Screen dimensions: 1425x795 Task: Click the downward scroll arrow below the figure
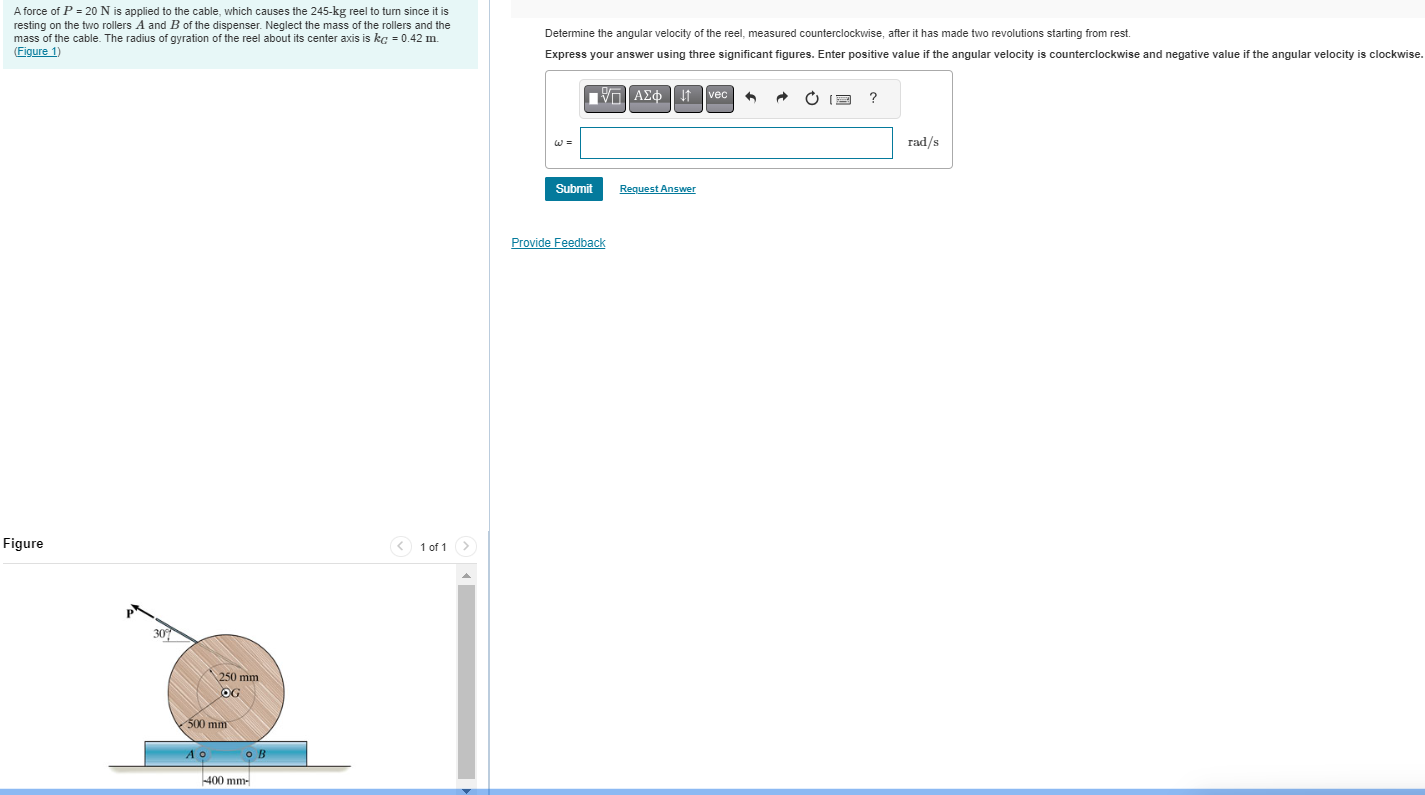point(466,789)
